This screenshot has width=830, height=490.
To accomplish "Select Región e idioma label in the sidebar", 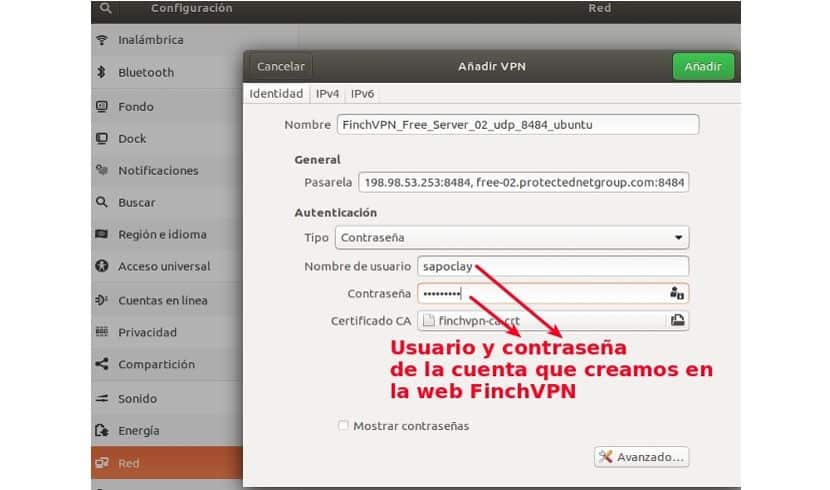I will pos(163,234).
